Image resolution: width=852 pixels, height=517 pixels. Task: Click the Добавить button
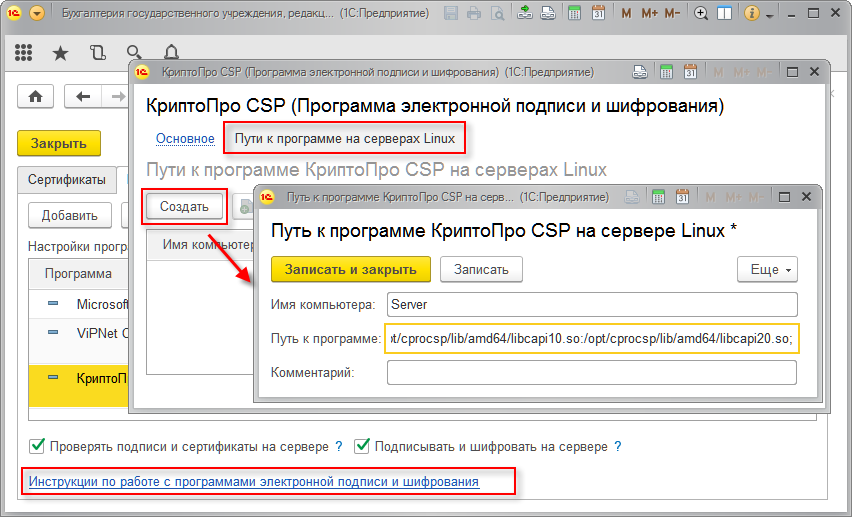[x=70, y=216]
